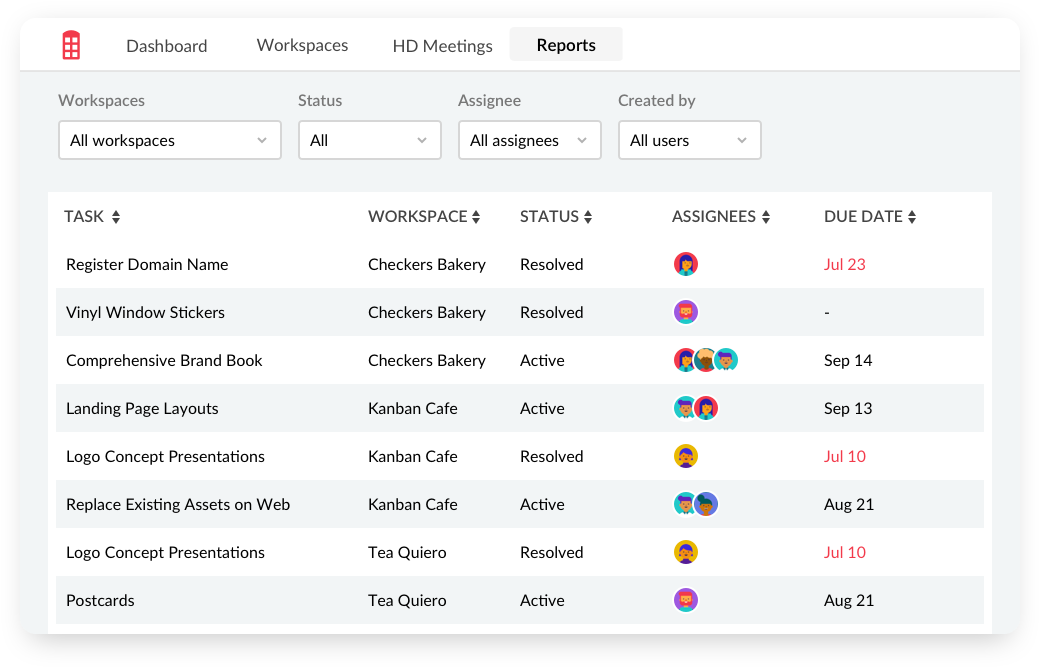Click the Replace Existing Assets on Web row
The image size is (1040, 668).
click(x=178, y=504)
